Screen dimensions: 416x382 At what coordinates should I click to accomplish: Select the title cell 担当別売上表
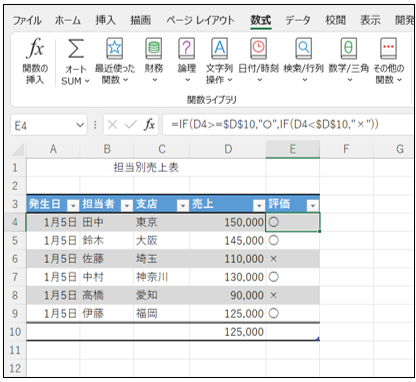coord(146,168)
